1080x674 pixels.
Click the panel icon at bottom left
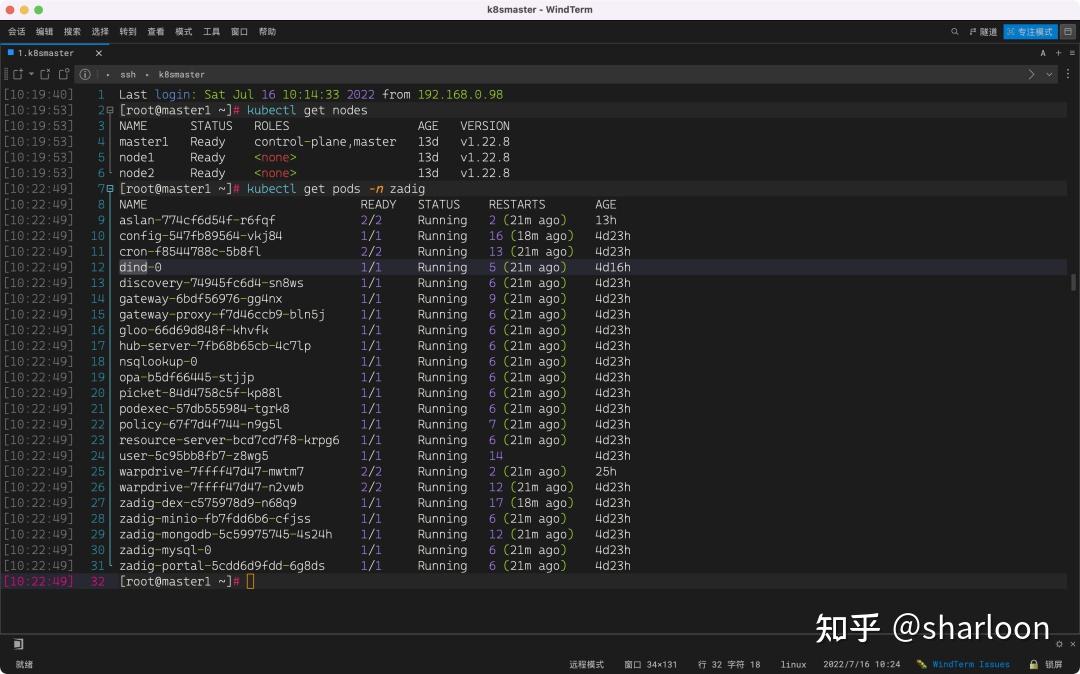click(x=17, y=644)
